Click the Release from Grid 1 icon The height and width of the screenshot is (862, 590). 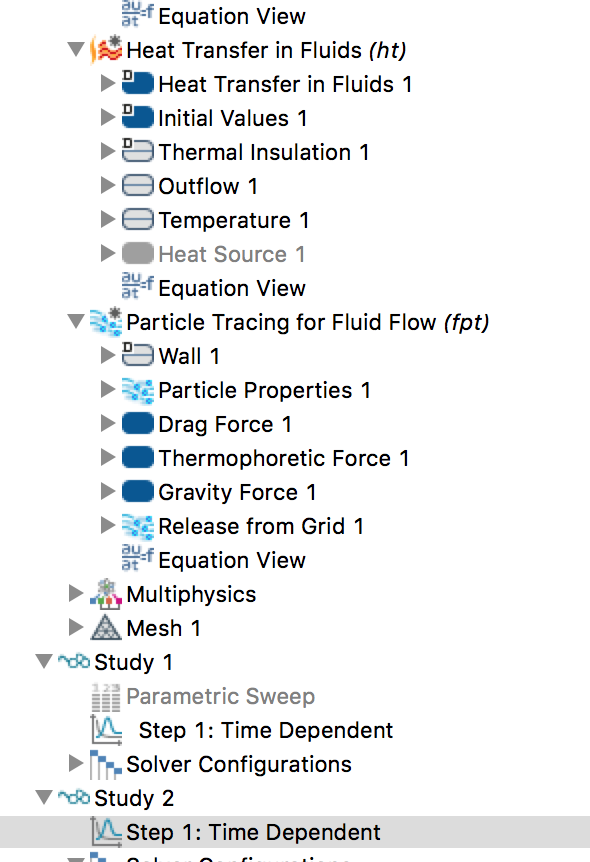tap(137, 527)
